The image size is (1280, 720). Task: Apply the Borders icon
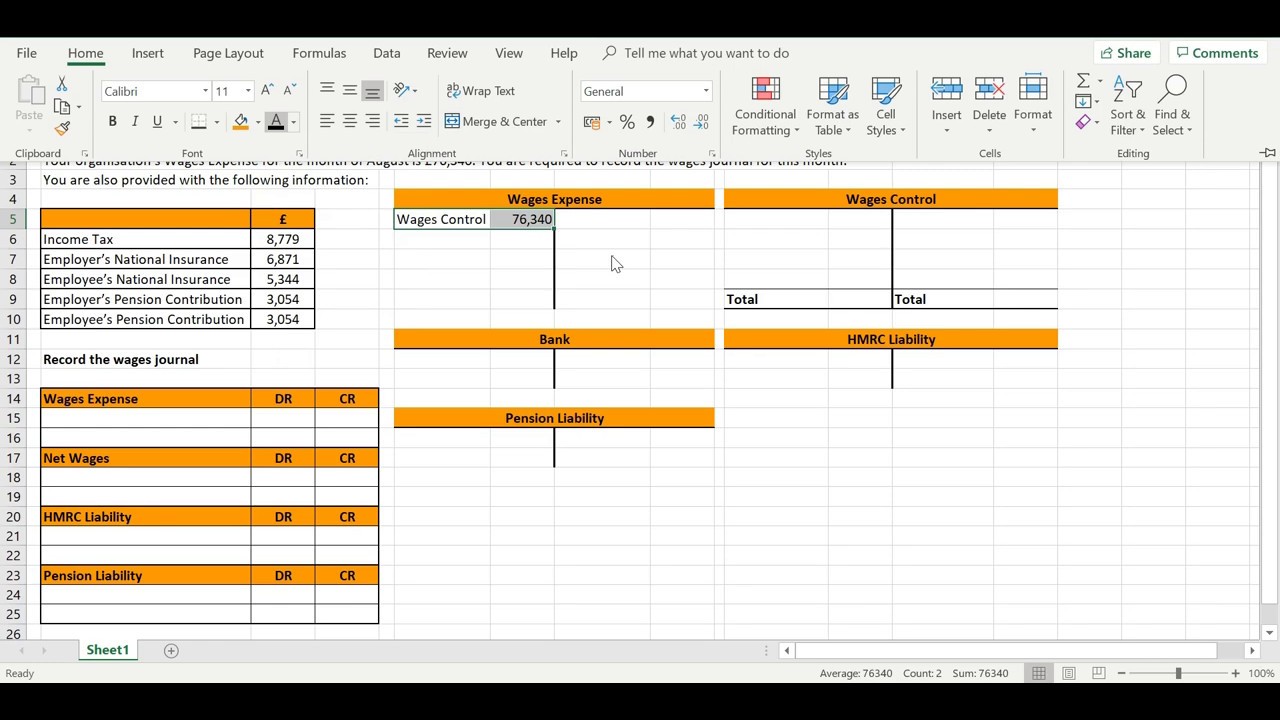(x=199, y=122)
